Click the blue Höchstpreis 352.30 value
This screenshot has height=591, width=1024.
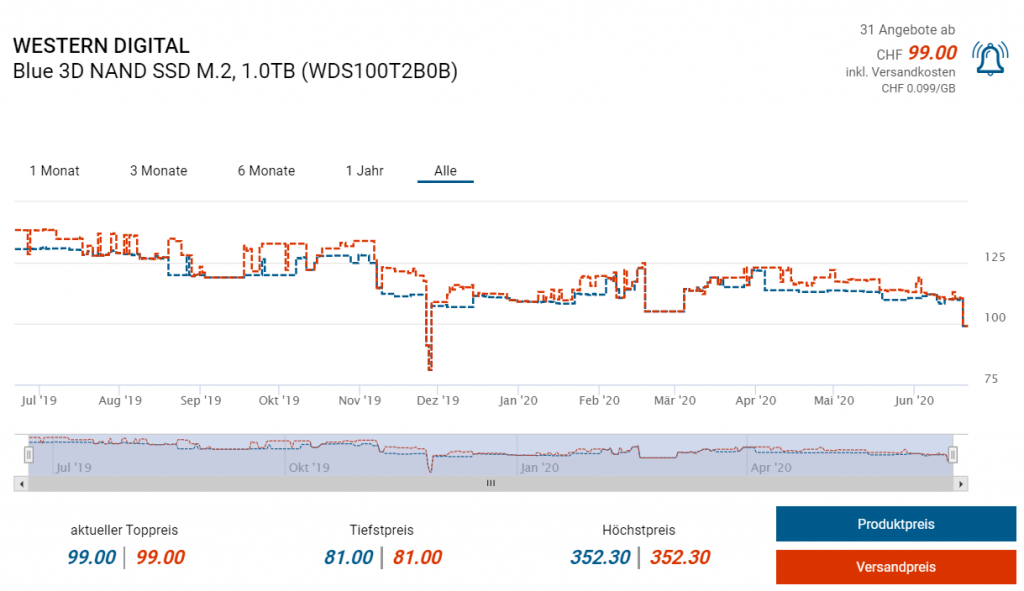[x=600, y=557]
